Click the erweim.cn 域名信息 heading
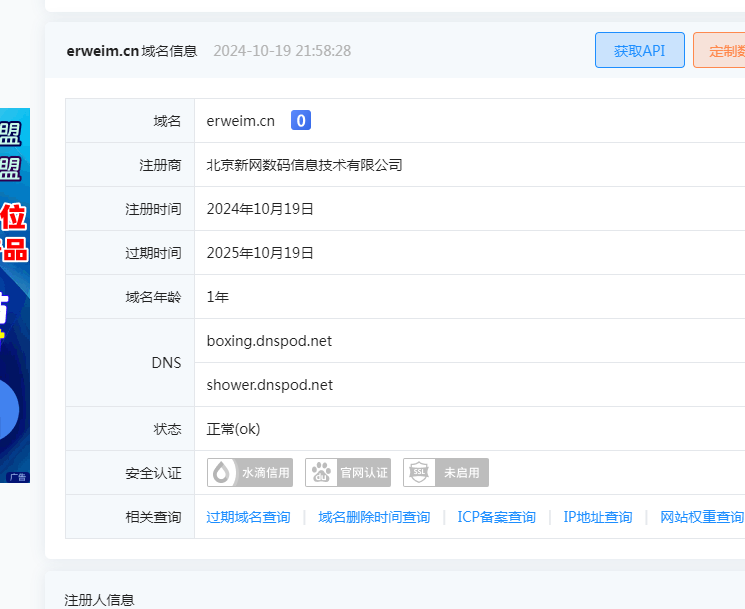Screen dimensions: 745x609 point(132,51)
